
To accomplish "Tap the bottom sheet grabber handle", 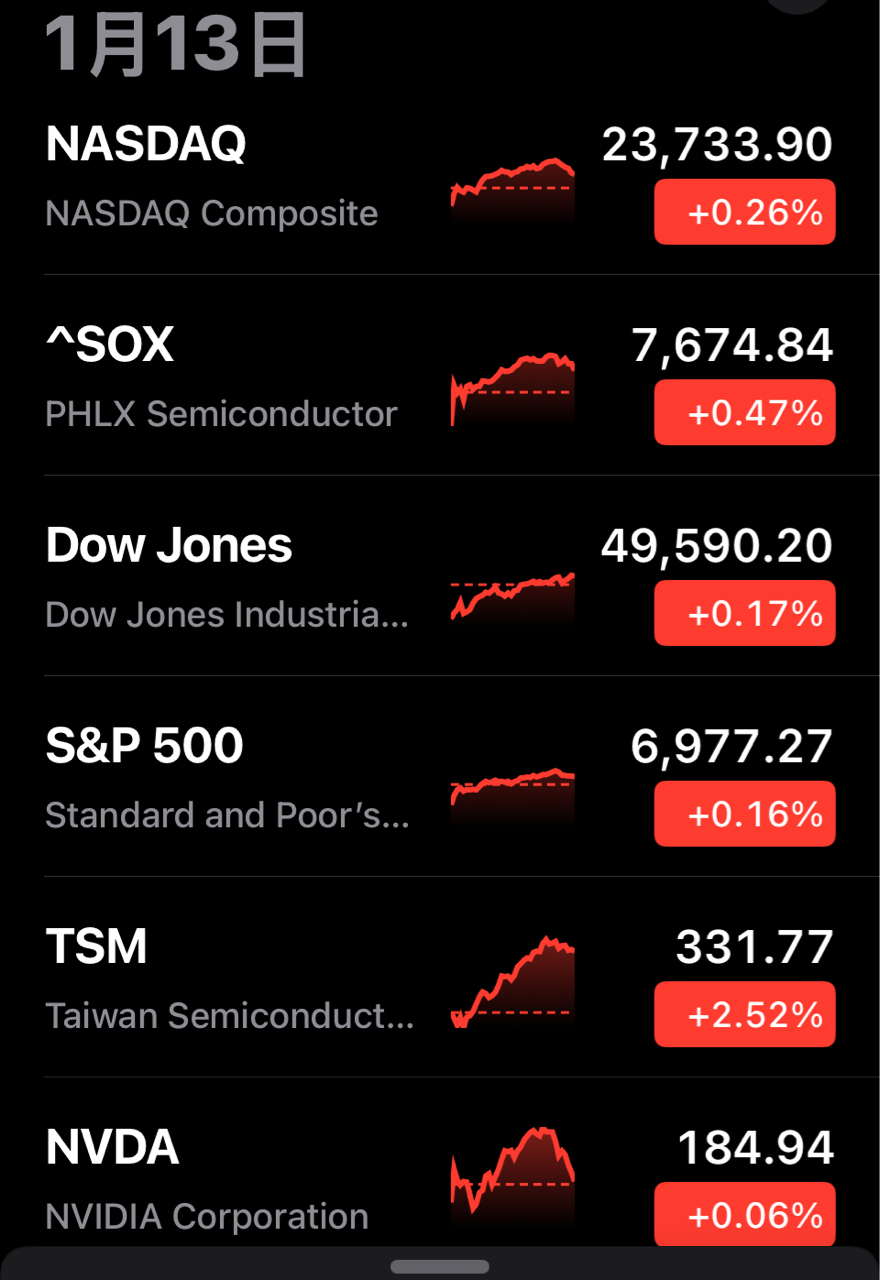I will [x=440, y=1266].
